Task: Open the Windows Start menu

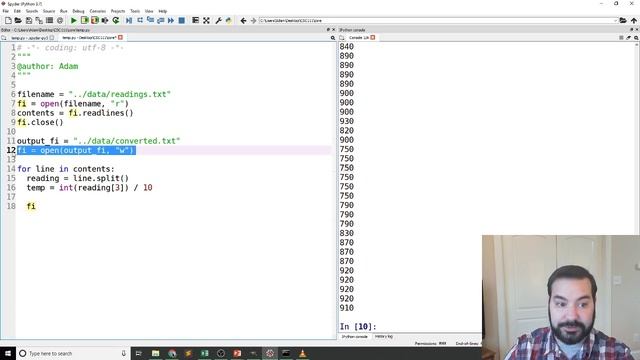Action: click(8, 353)
